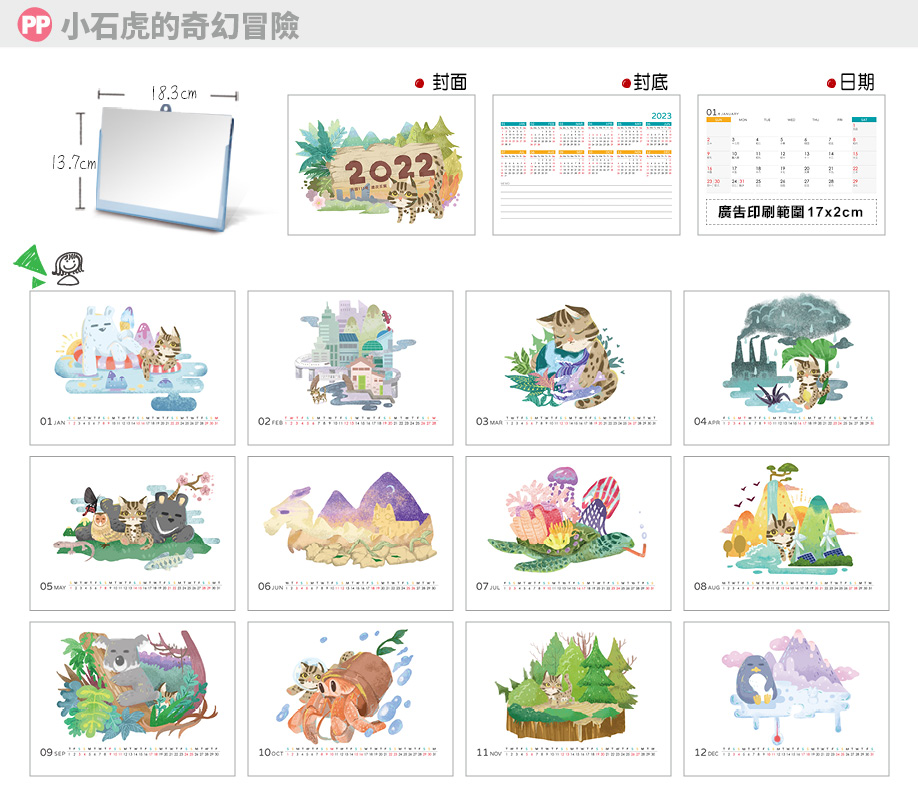Select the 09 SEP koala page
The width and height of the screenshot is (918, 800).
click(x=132, y=699)
